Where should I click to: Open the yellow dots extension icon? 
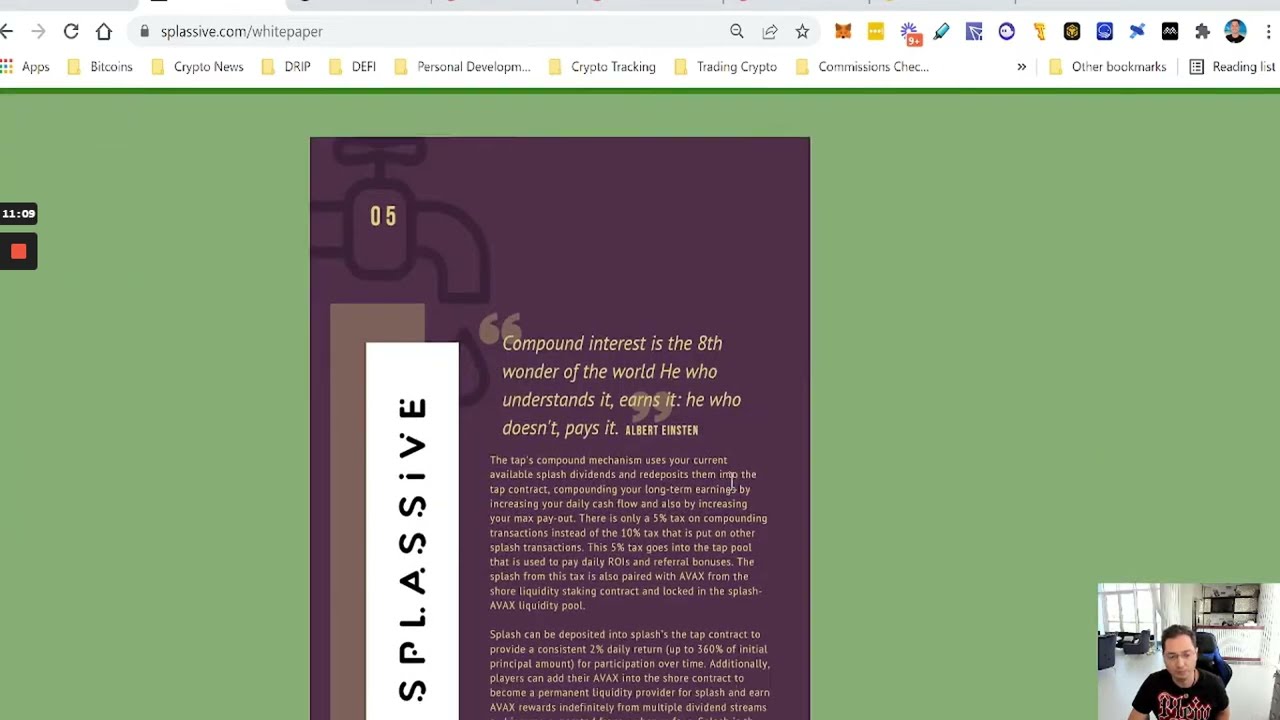pos(876,32)
